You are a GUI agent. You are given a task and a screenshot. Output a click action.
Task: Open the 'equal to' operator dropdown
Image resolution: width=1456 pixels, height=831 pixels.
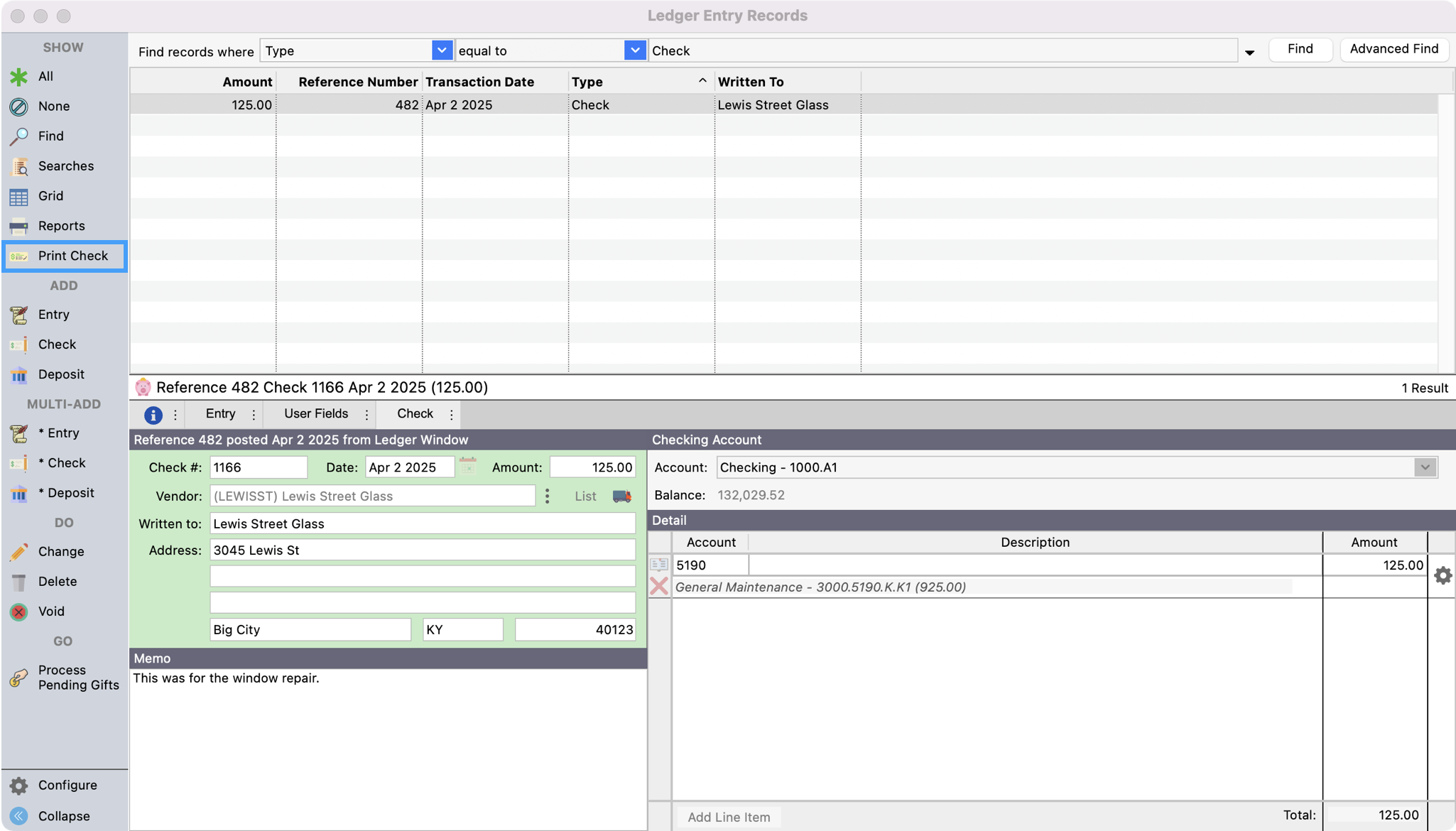[x=634, y=50]
